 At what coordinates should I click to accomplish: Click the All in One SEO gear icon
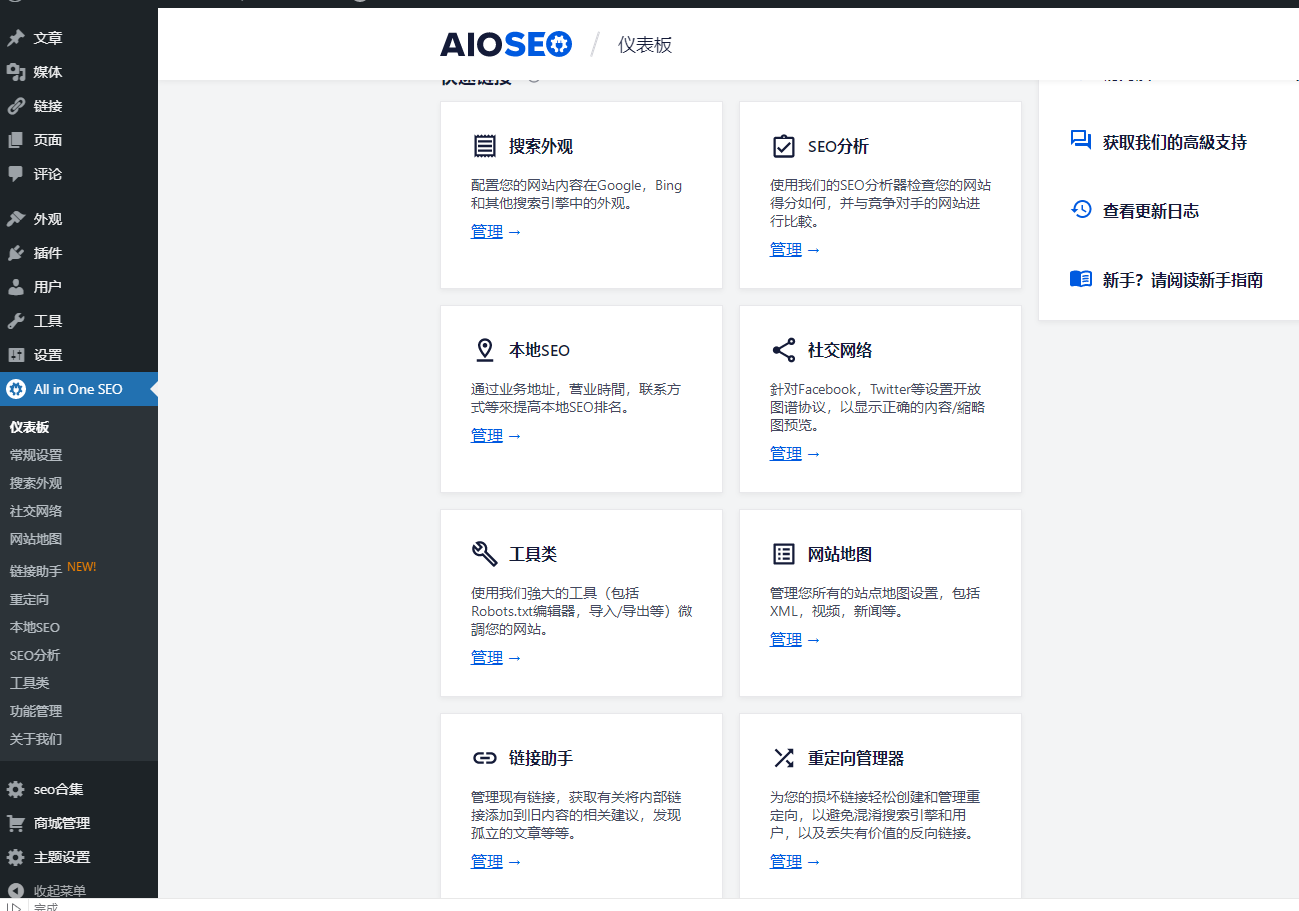[16, 389]
